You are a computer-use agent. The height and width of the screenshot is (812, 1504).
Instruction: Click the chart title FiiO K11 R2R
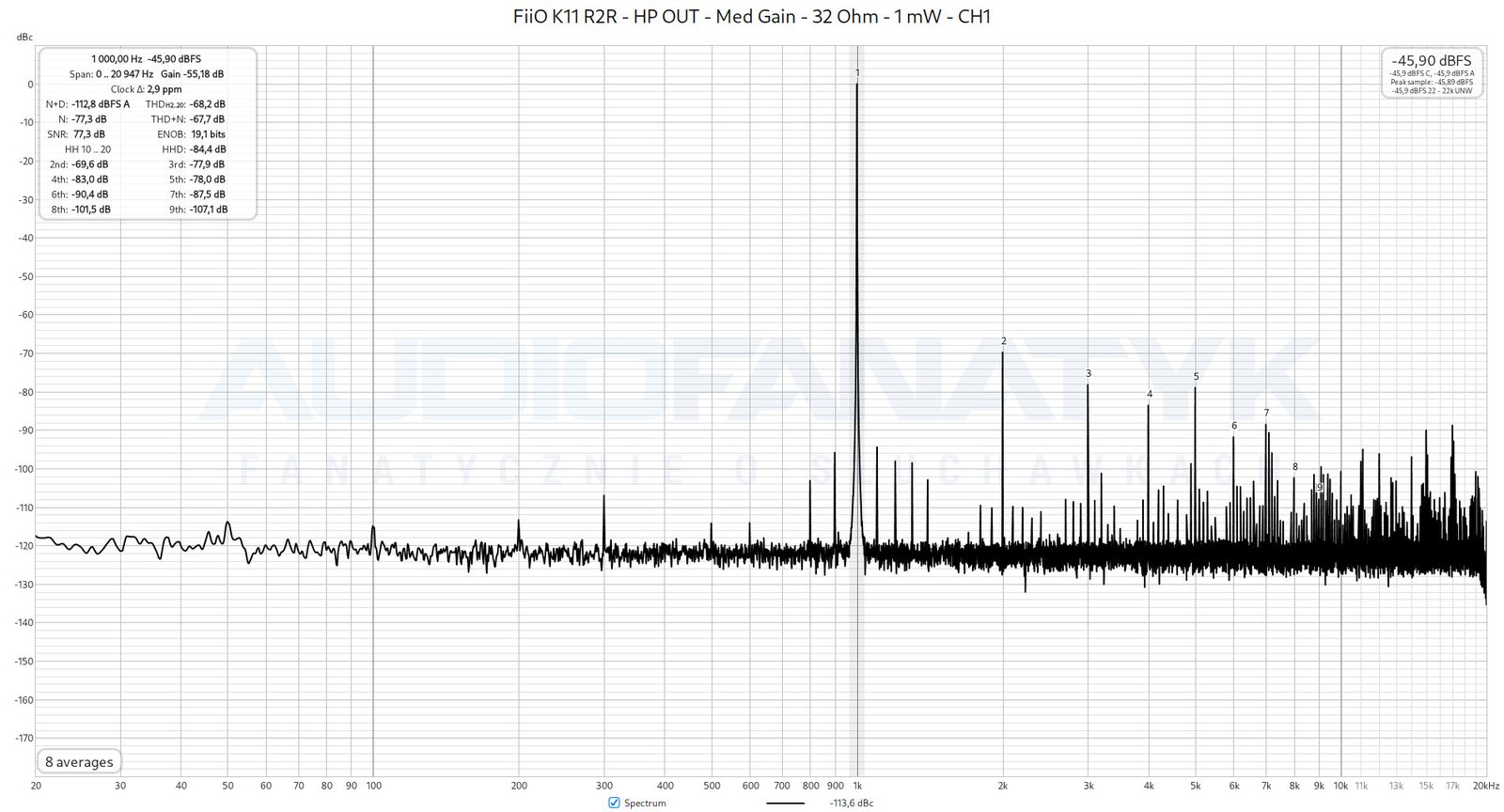(752, 16)
